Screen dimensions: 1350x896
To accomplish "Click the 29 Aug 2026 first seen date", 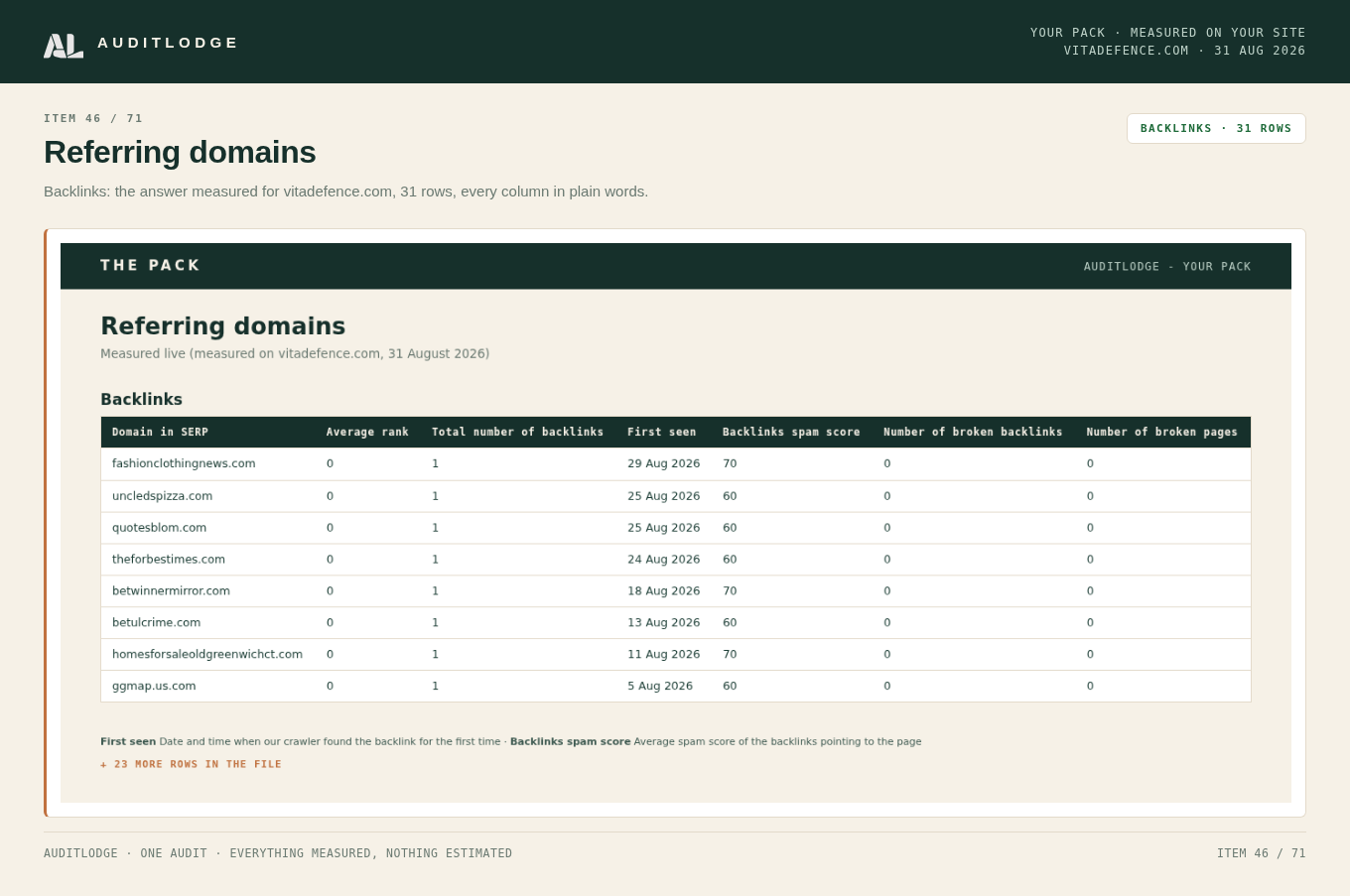I will tap(663, 463).
